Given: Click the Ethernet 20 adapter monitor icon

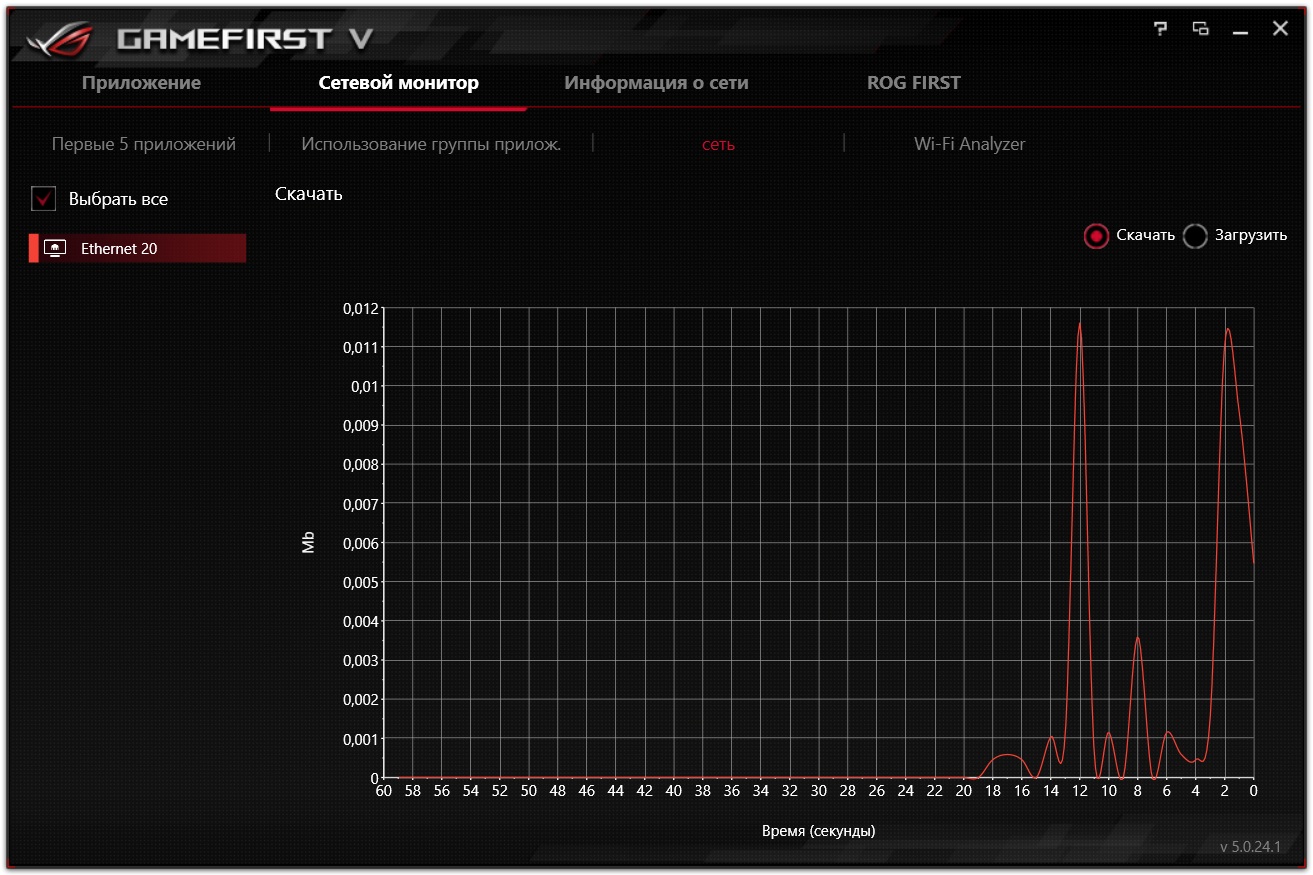Looking at the screenshot, I should 56,248.
